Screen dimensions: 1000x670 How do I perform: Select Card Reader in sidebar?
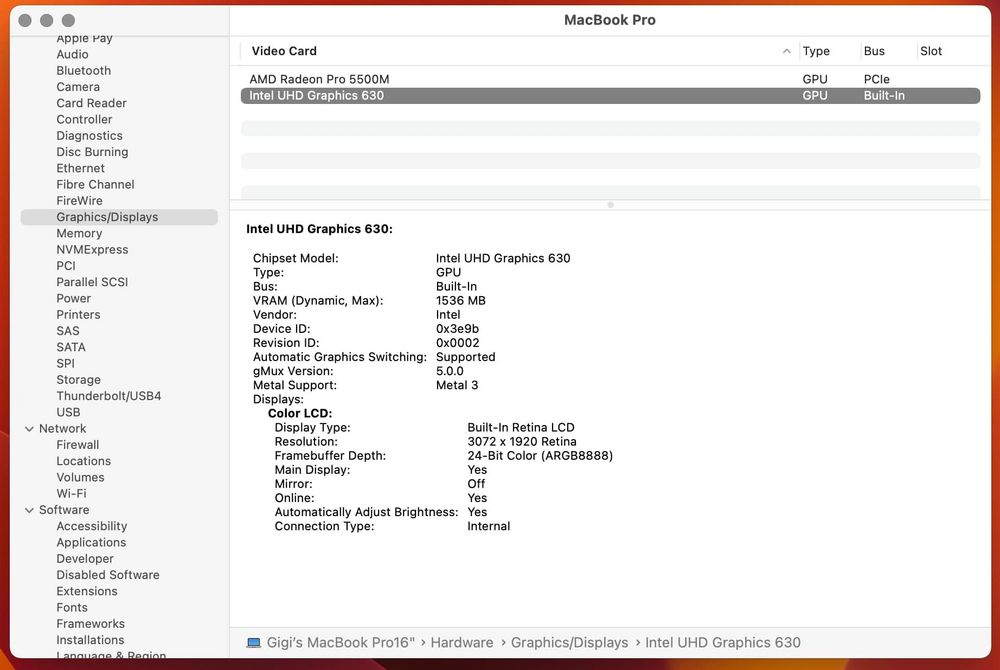[91, 103]
